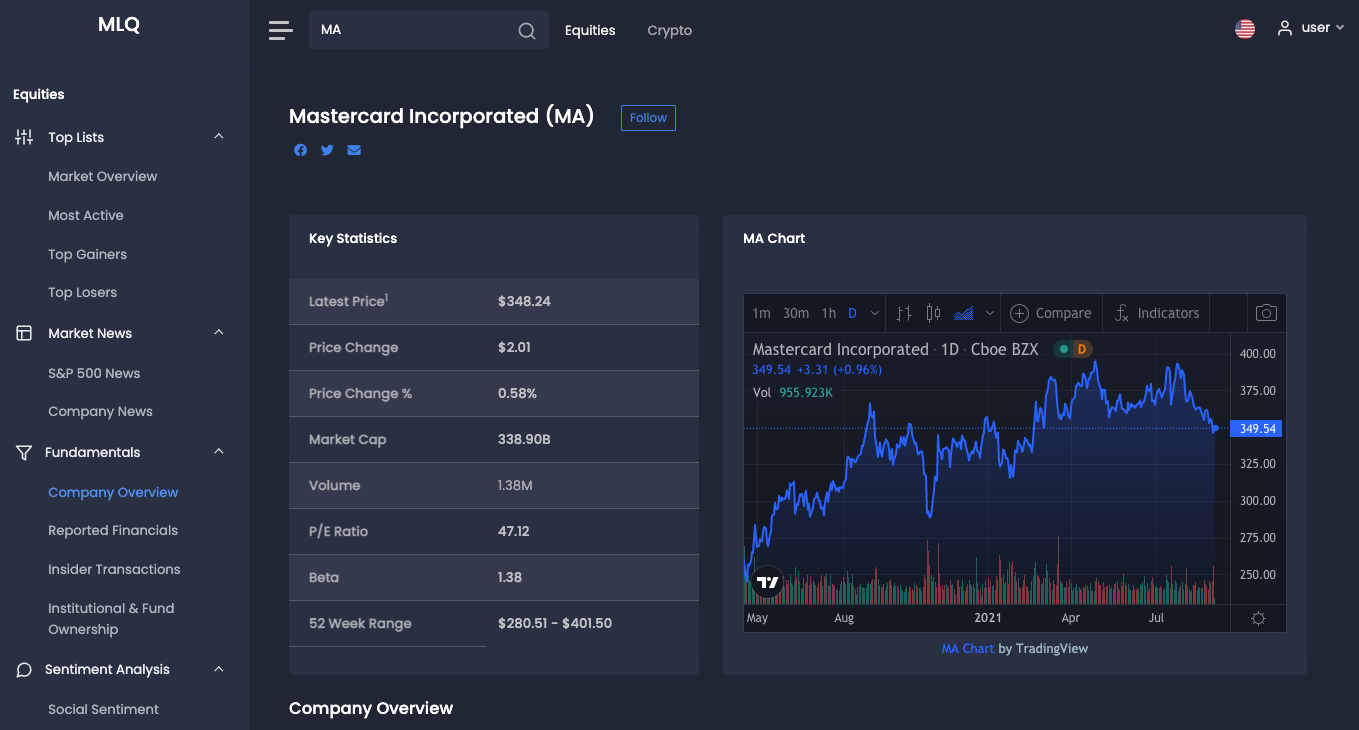Select the Area chart style icon

click(964, 313)
